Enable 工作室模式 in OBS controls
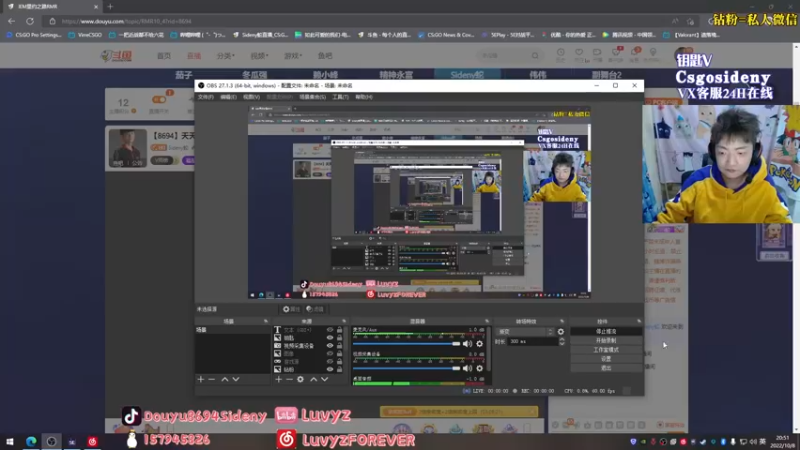The height and width of the screenshot is (450, 800). click(606, 350)
